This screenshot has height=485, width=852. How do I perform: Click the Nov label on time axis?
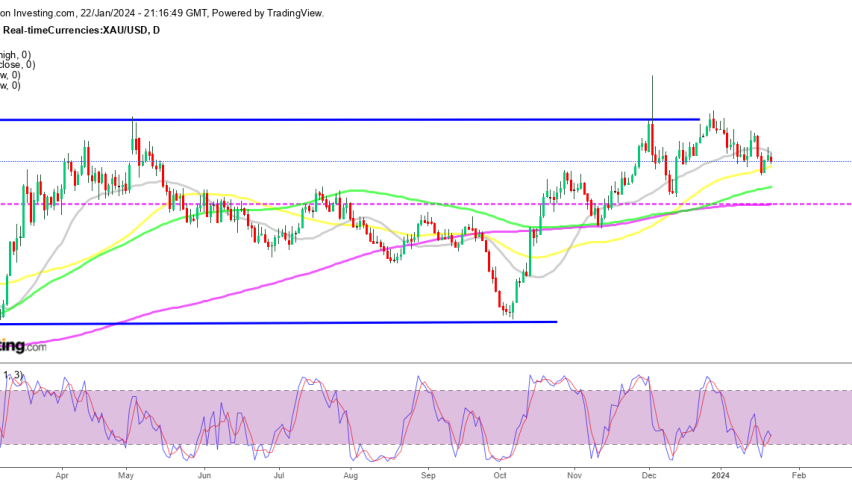click(574, 475)
